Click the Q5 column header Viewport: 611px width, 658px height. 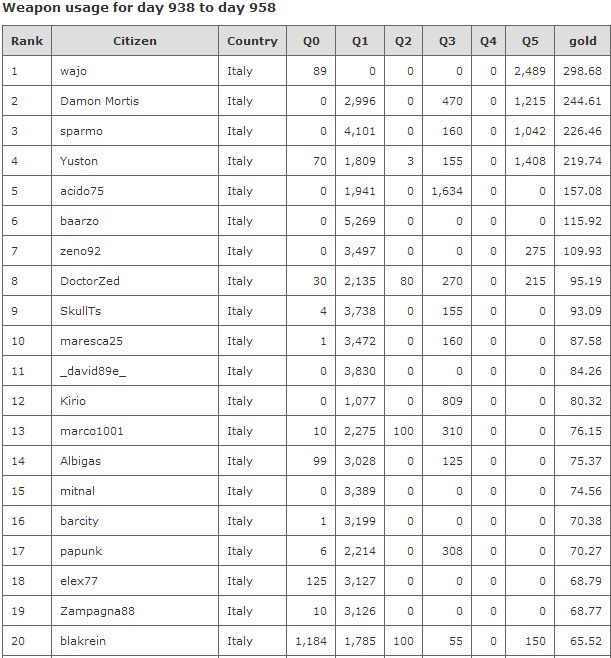coord(530,41)
